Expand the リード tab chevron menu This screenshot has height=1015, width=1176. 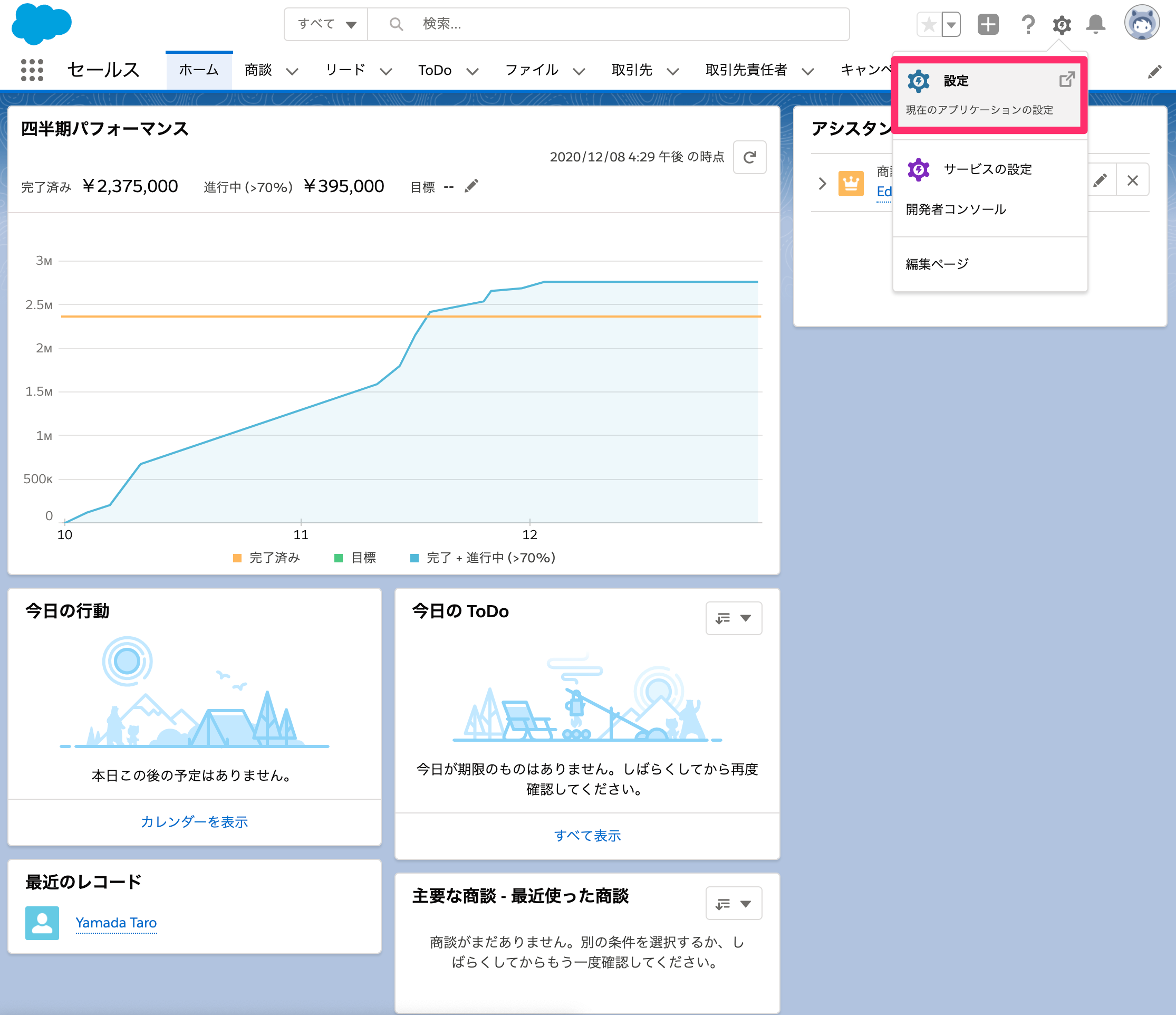point(386,72)
